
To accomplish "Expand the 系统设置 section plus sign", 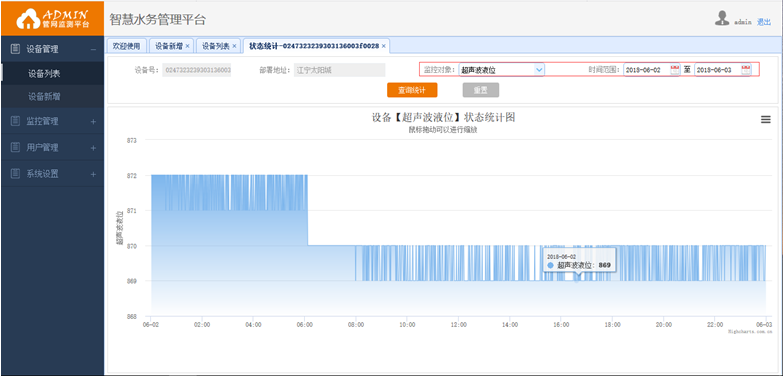I will (x=93, y=174).
